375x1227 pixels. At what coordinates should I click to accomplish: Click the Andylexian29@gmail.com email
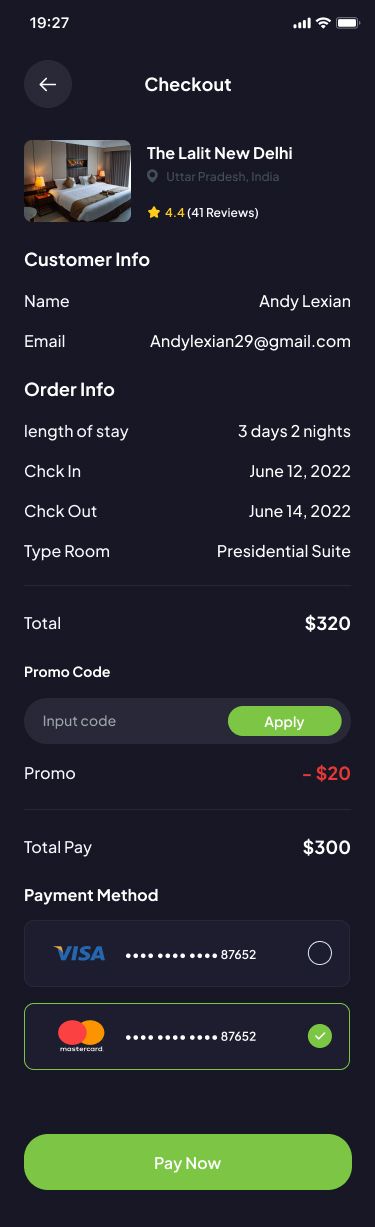pos(250,341)
